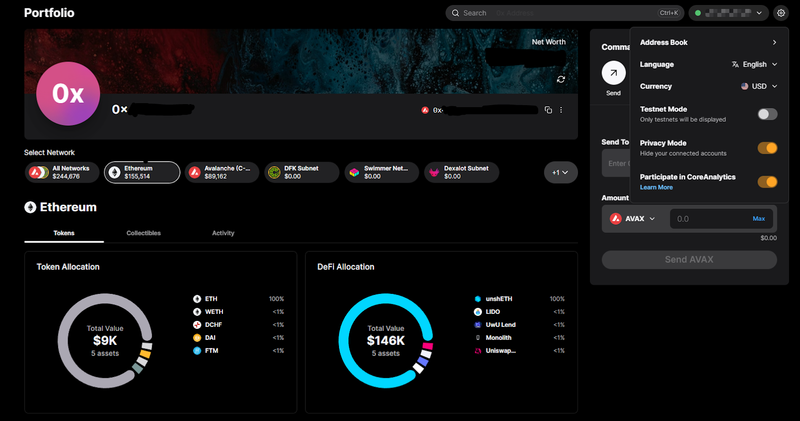Open the settings gear icon
The image size is (800, 421).
[781, 13]
